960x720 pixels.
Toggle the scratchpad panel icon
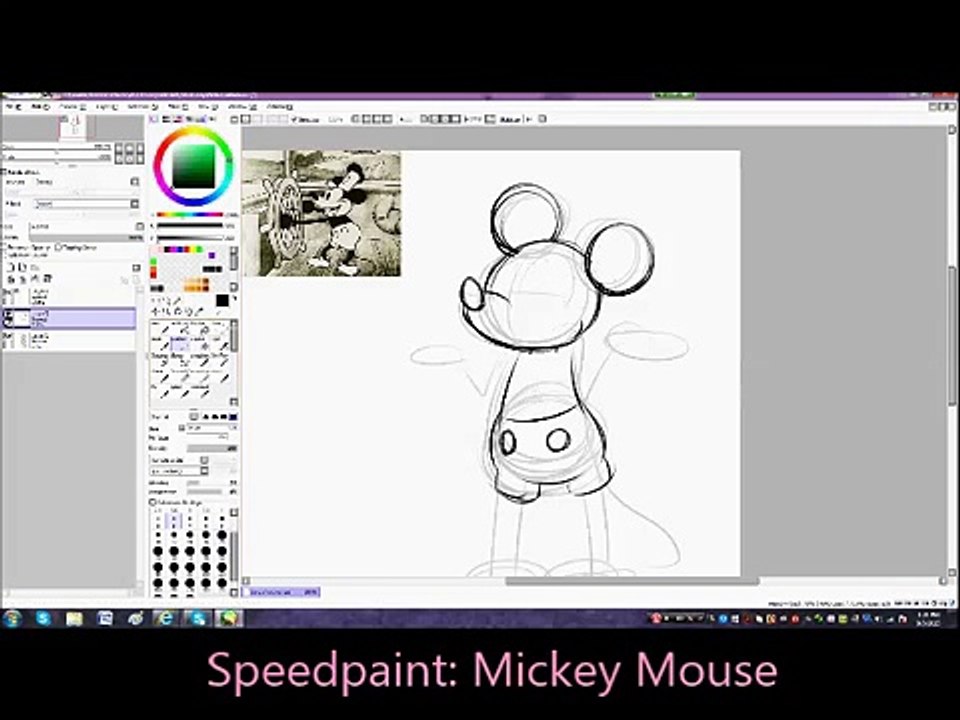(x=212, y=119)
